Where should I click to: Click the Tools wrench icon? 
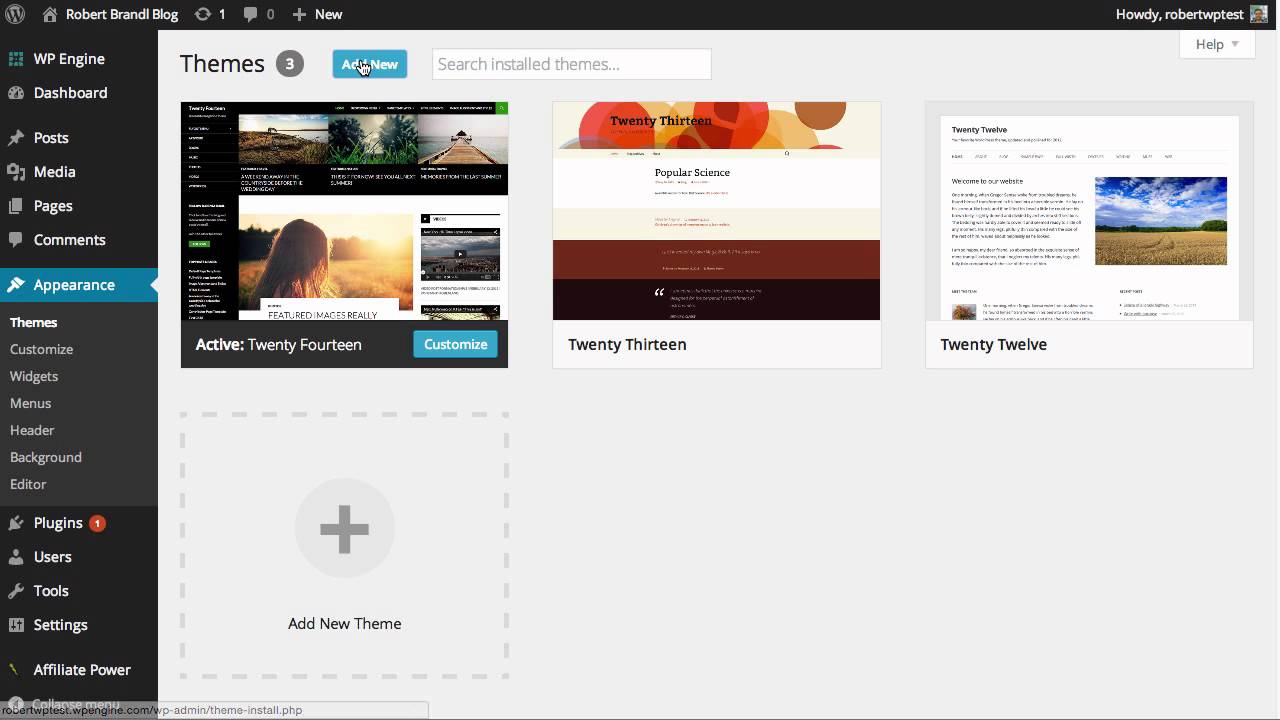[x=16, y=591]
